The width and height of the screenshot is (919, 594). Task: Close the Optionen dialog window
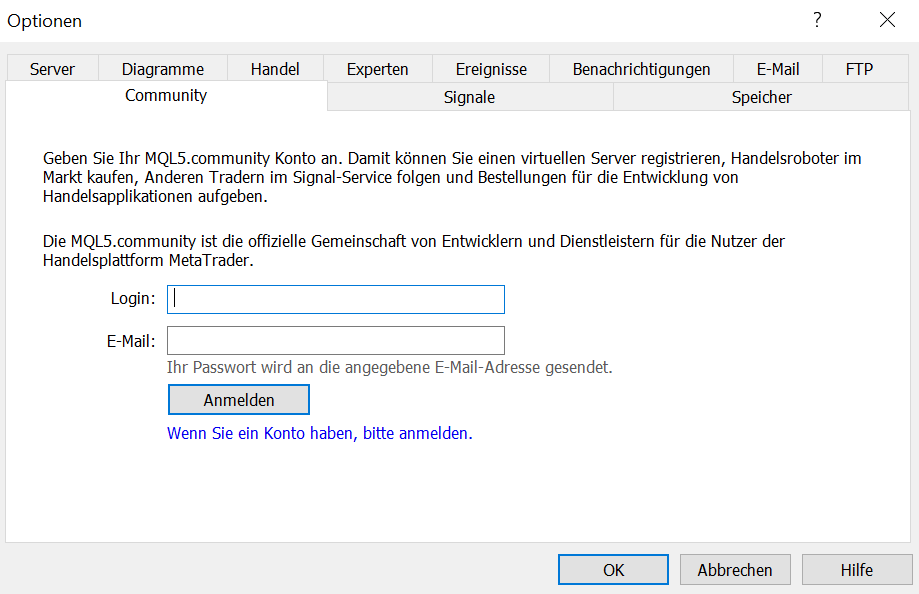(x=887, y=20)
